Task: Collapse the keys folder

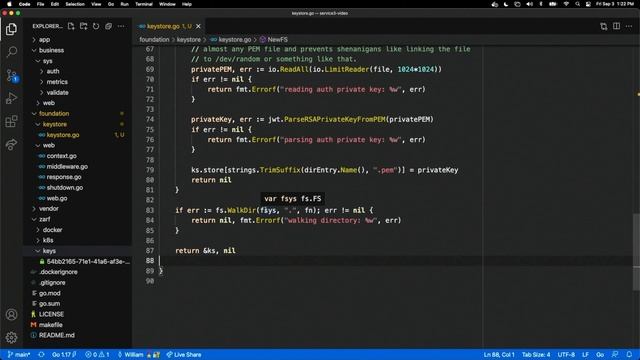Action: coord(49,251)
